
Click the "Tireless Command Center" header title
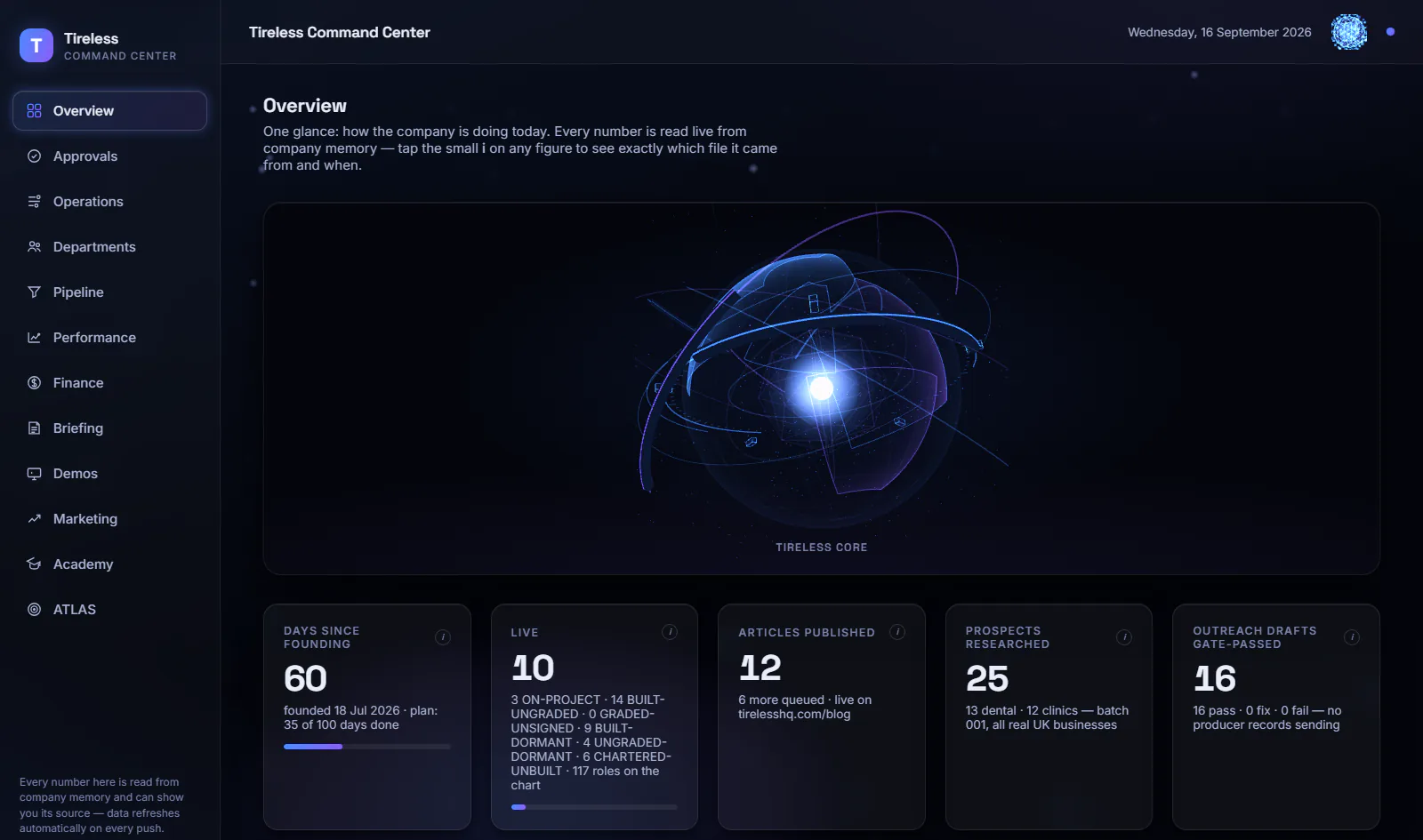tap(340, 32)
